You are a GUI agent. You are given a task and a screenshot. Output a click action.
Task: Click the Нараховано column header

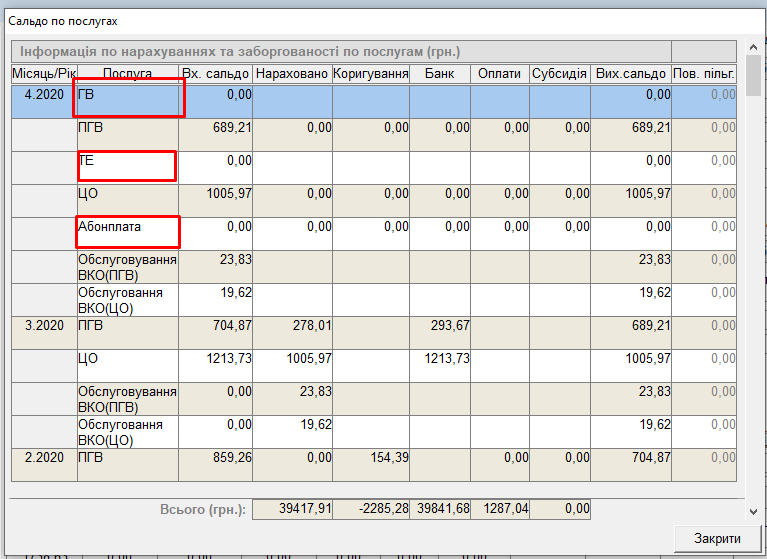[x=291, y=74]
